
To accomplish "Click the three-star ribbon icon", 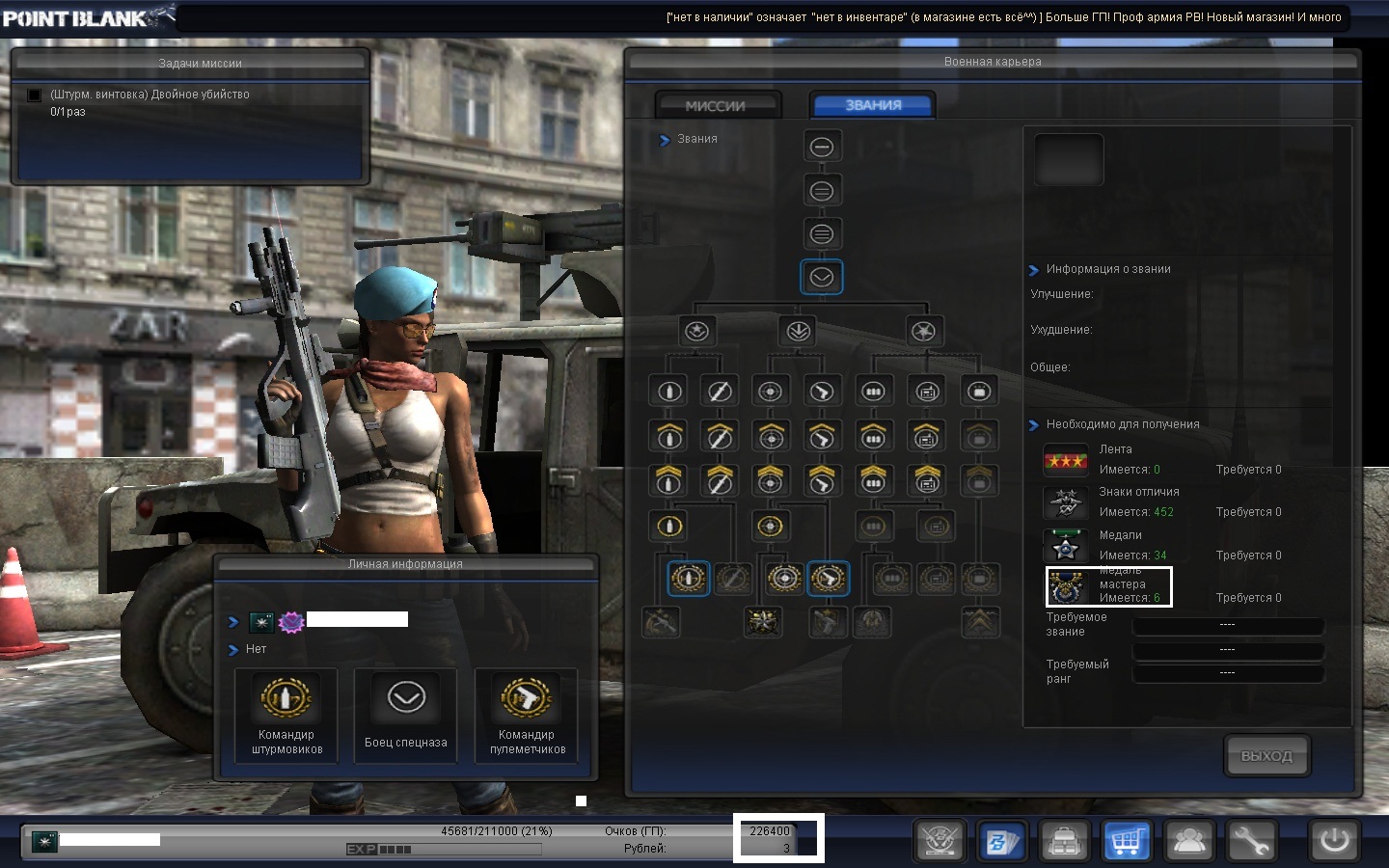I will [x=1066, y=460].
